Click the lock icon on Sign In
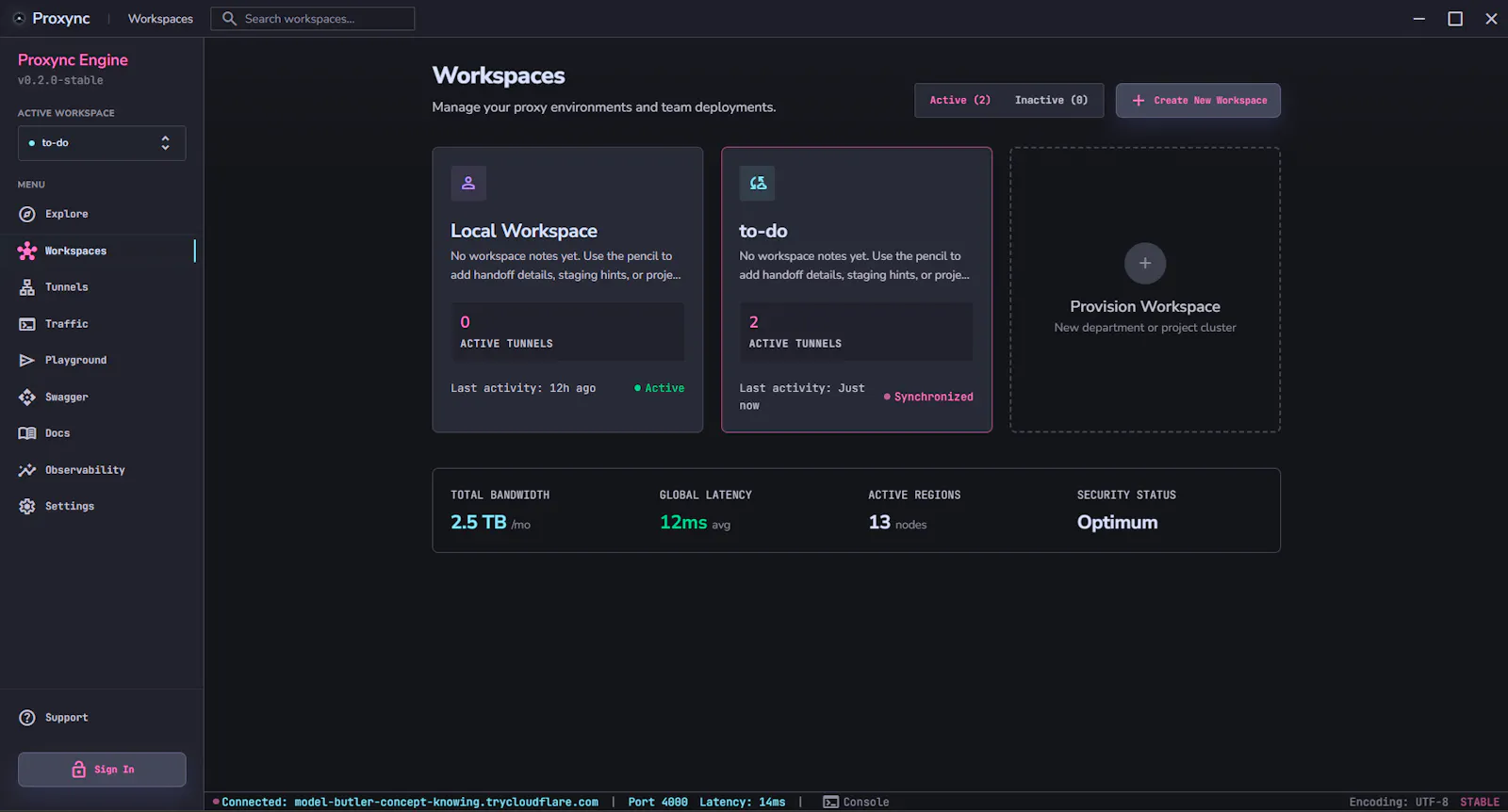 click(79, 770)
